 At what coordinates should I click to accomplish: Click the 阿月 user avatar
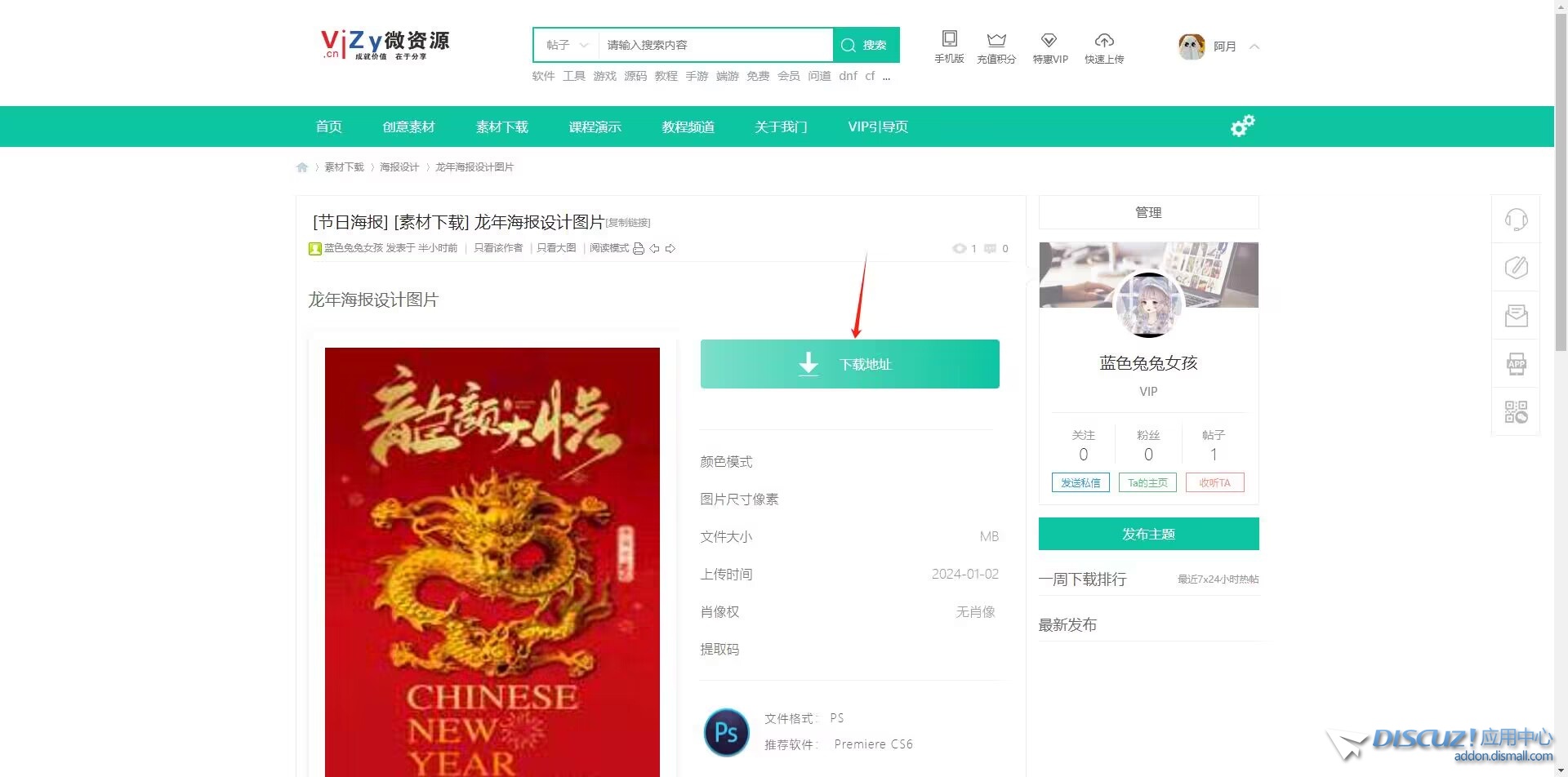[x=1192, y=47]
